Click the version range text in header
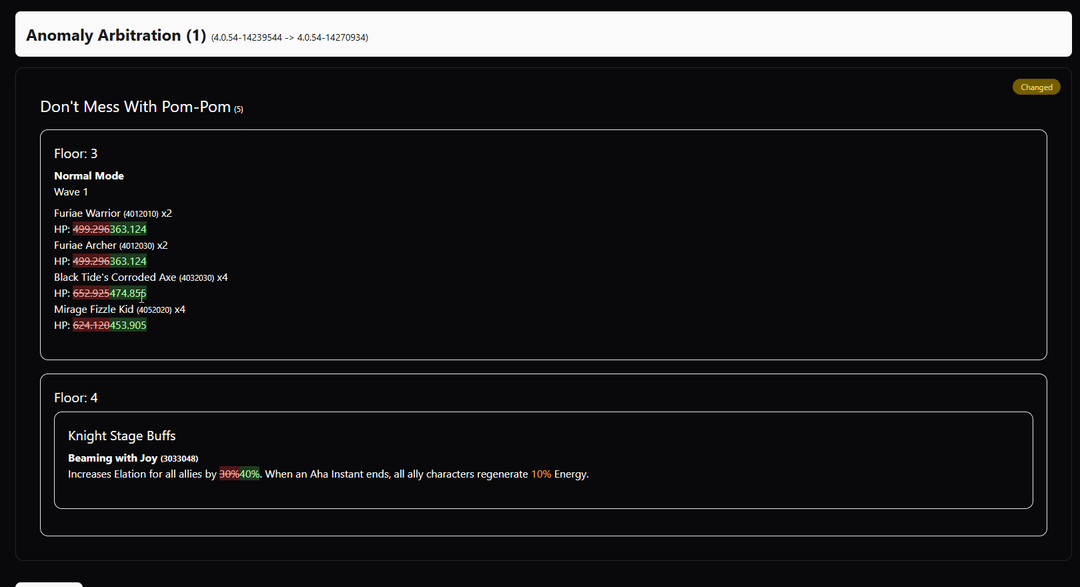This screenshot has width=1080, height=587. pyautogui.click(x=290, y=38)
